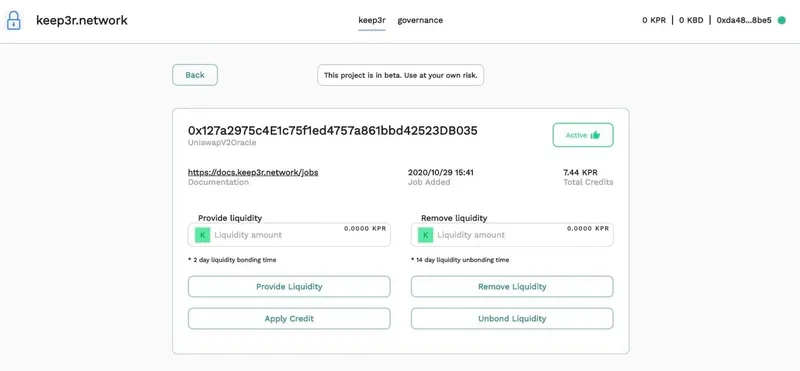
Task: Focus the Provide liquidity amount input field
Action: (289, 235)
